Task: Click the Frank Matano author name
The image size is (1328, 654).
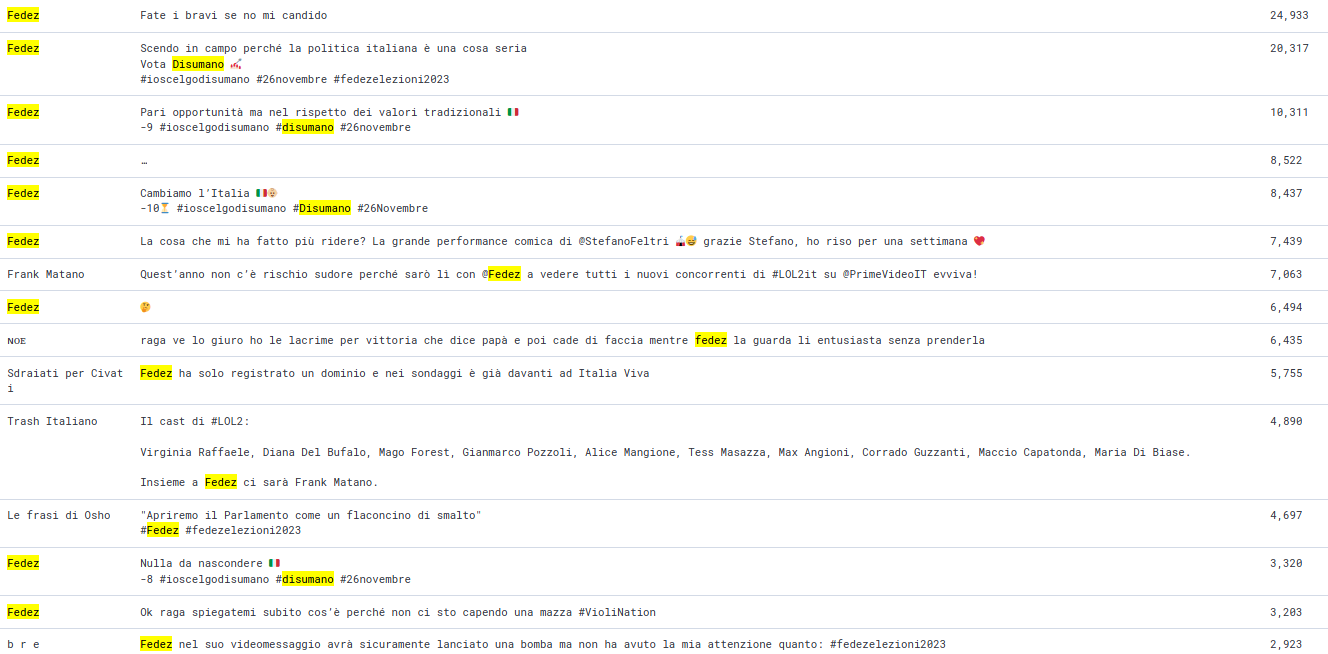Action: [46, 274]
